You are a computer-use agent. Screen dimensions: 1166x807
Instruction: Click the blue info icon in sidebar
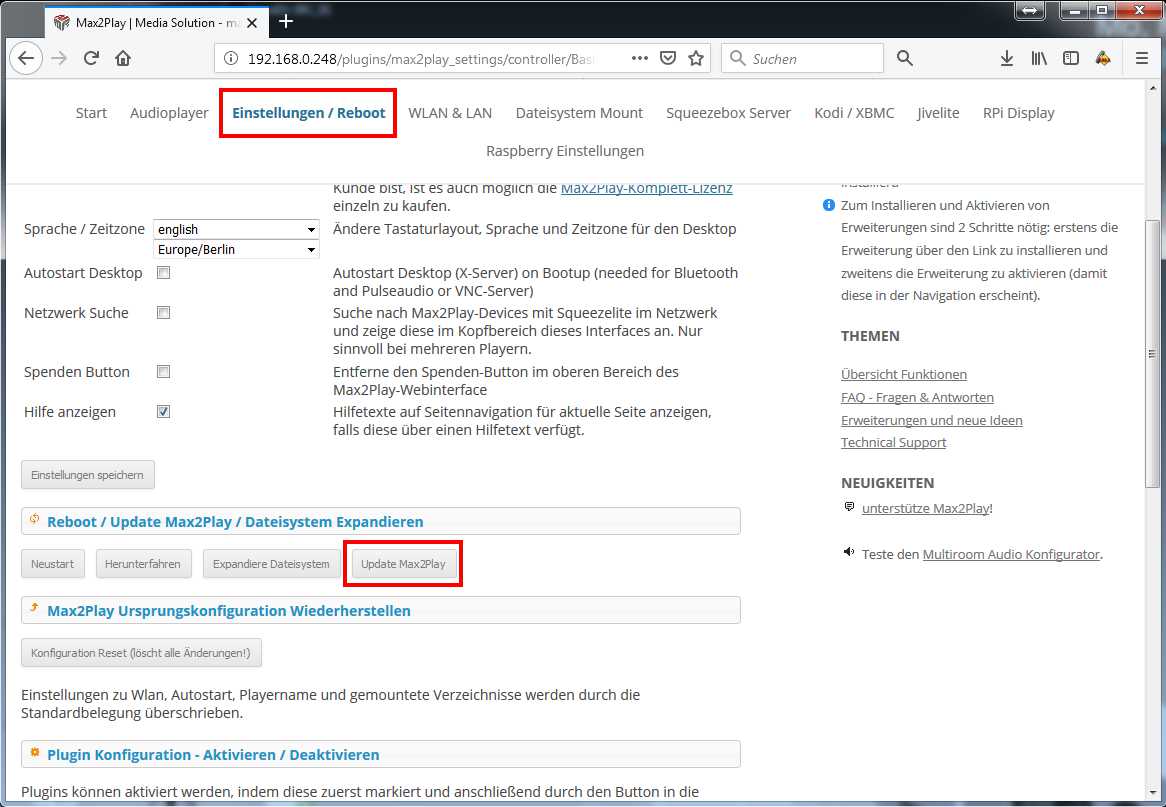(x=828, y=205)
